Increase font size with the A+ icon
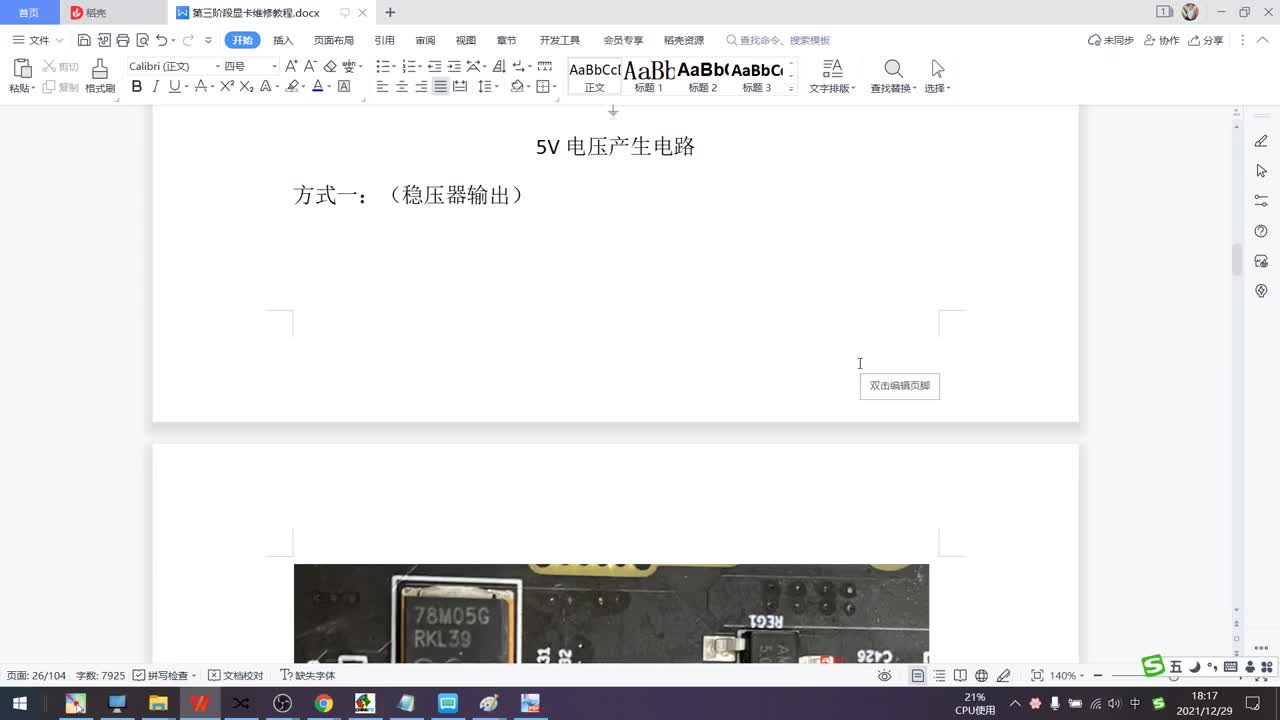 (x=292, y=66)
